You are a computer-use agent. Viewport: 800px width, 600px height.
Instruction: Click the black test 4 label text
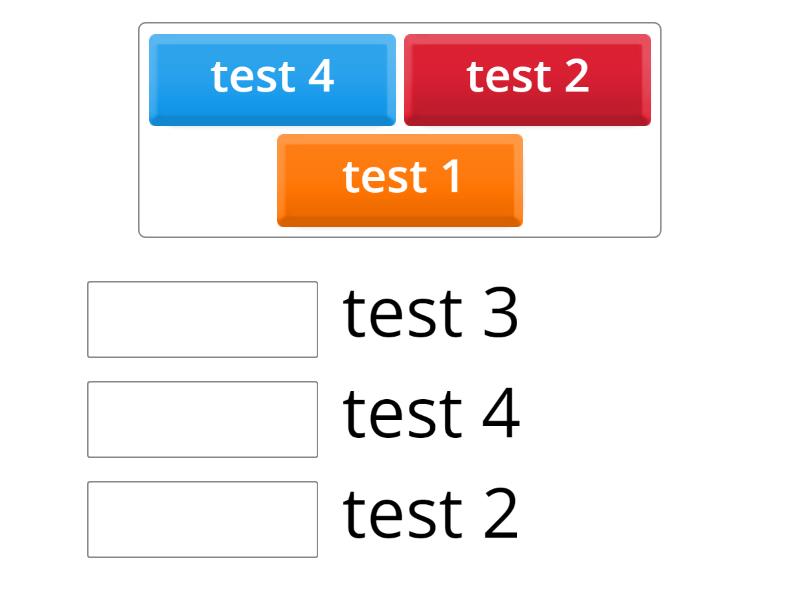[x=431, y=413]
